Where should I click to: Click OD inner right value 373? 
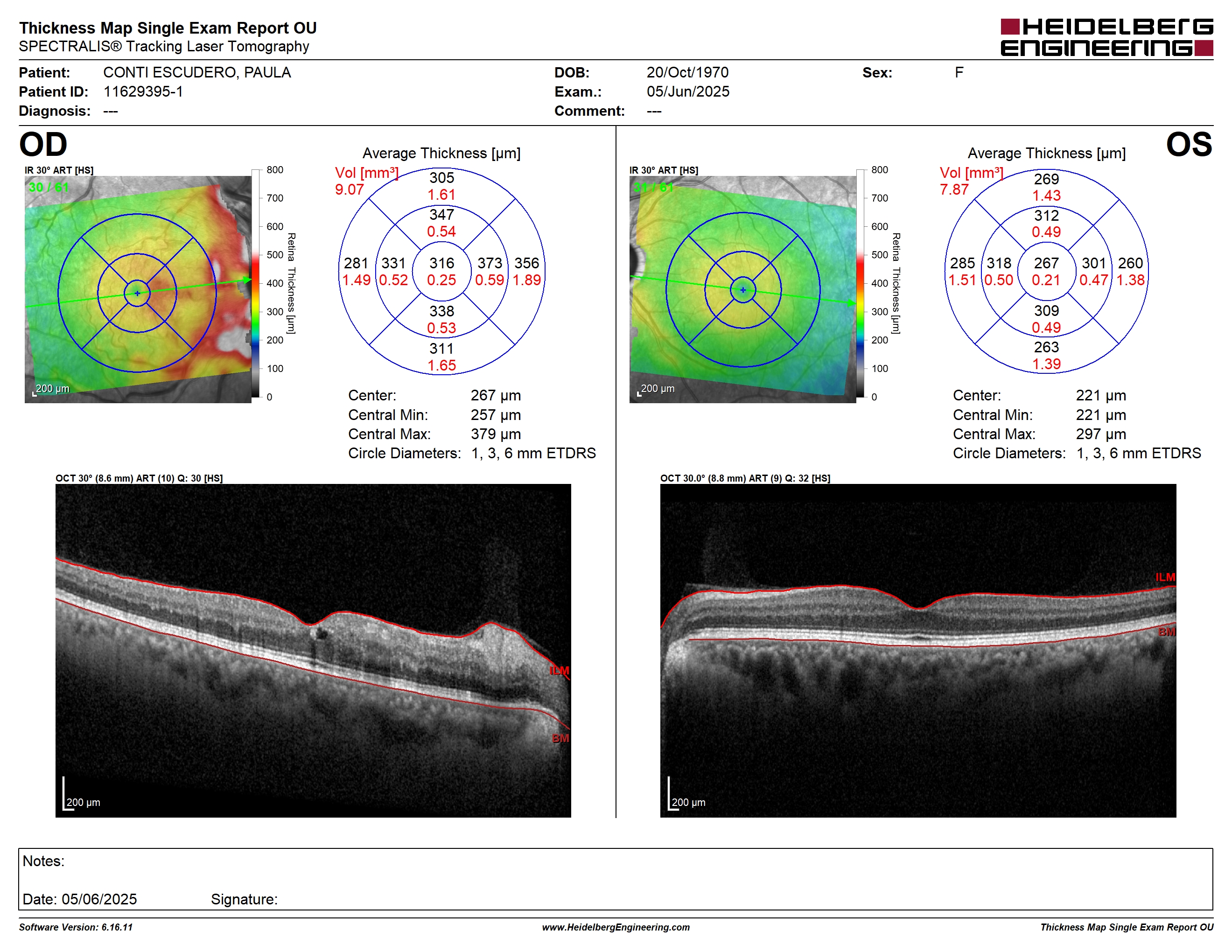490,263
